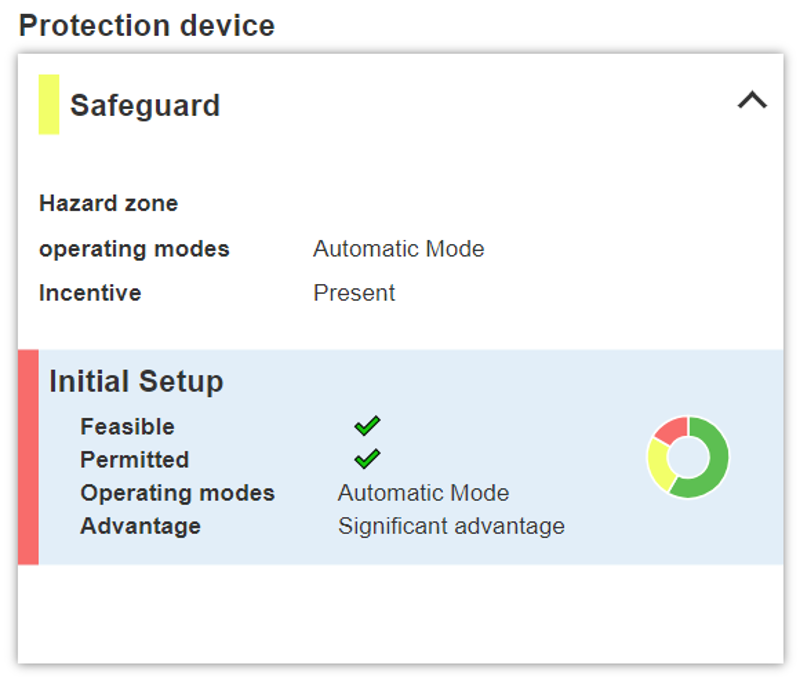Click the Protection device section title
This screenshot has height=677, width=800.
tap(146, 25)
